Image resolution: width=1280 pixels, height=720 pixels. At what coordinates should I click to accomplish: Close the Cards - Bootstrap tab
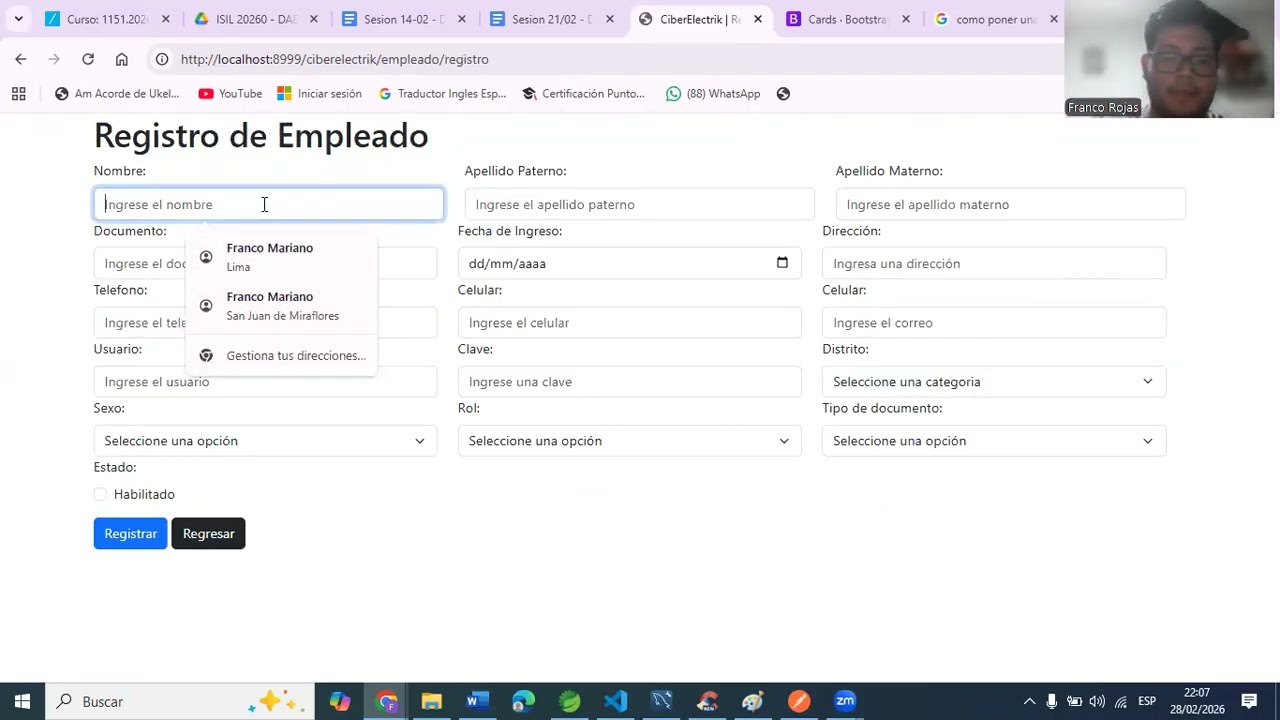click(x=906, y=19)
